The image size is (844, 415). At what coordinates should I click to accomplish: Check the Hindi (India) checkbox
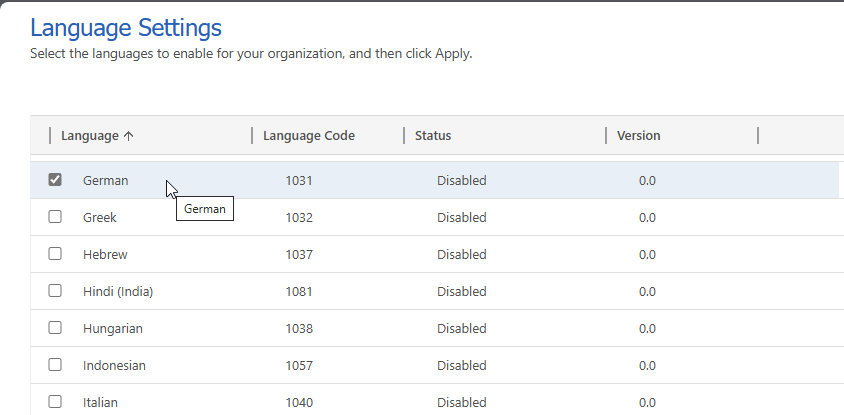(x=55, y=291)
